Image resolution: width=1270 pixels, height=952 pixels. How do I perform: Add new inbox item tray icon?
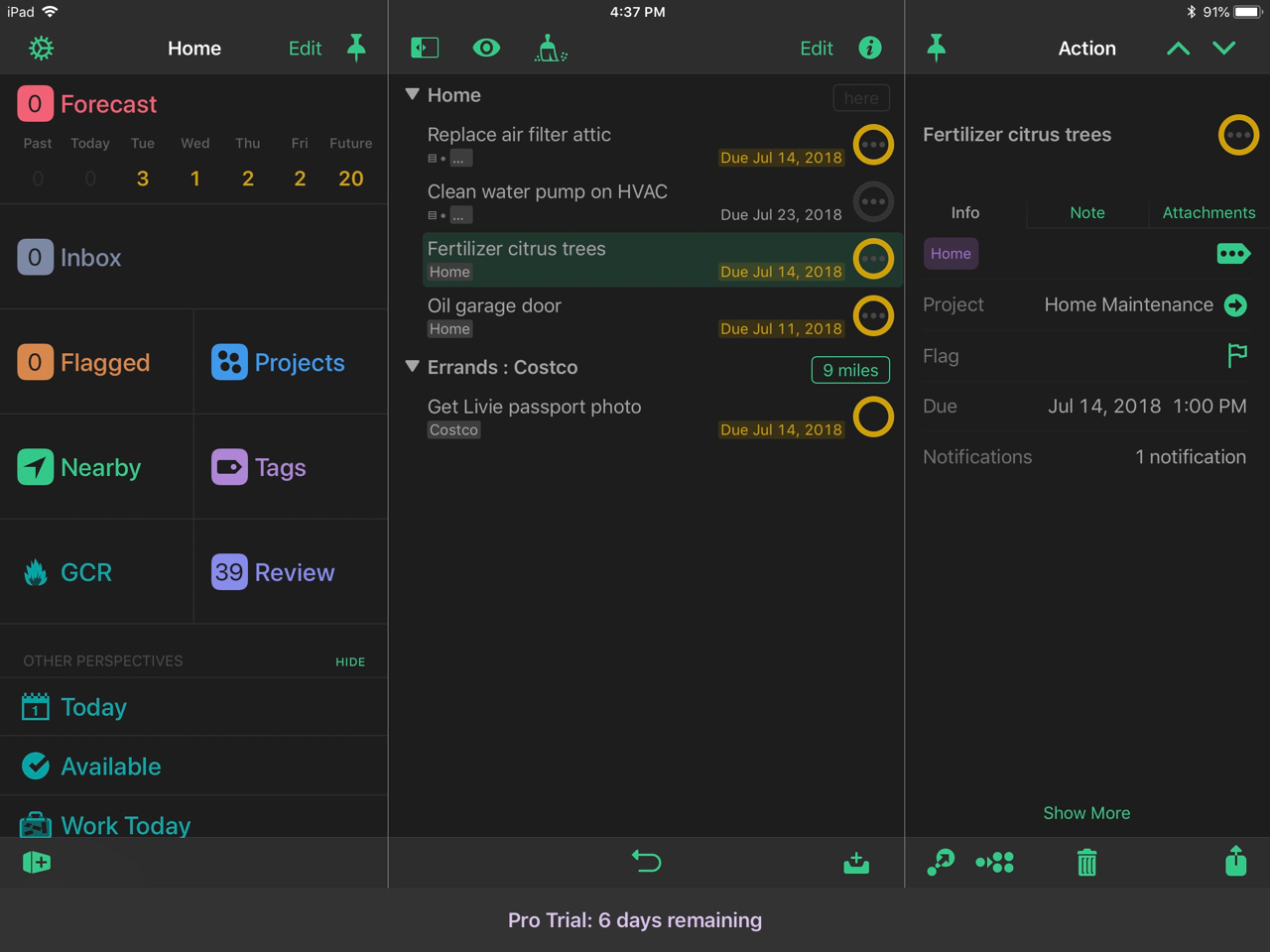[856, 862]
